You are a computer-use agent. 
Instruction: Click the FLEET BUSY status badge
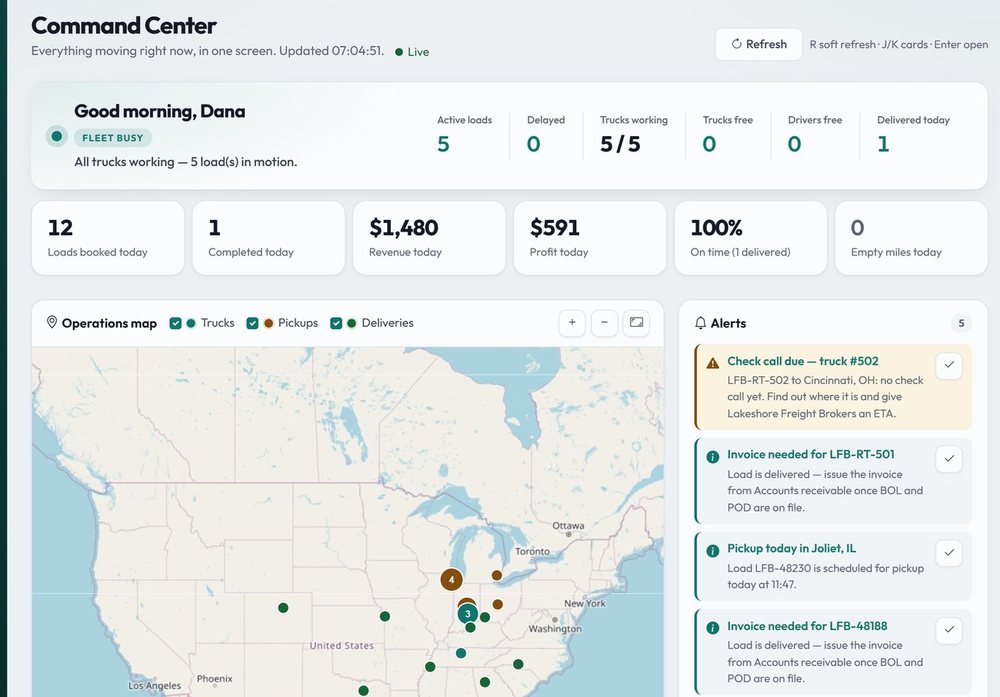(113, 138)
